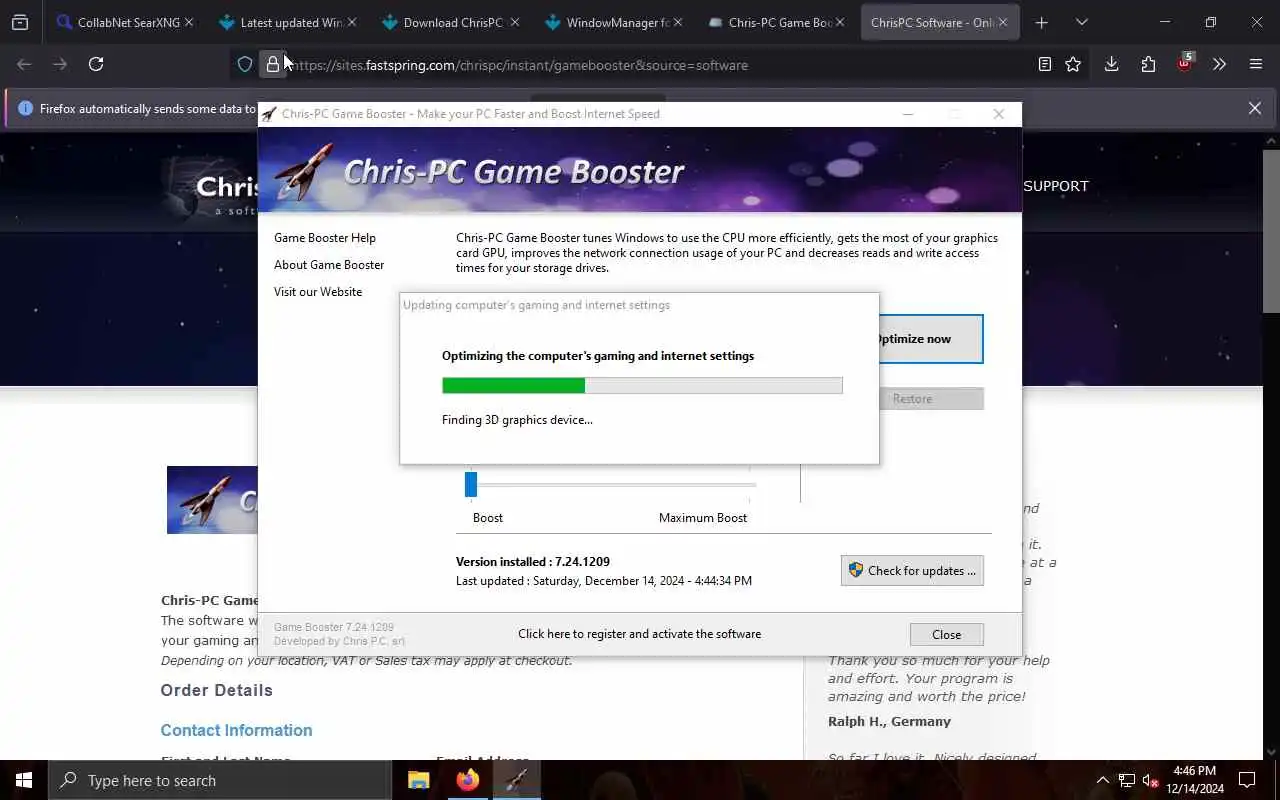Open About Game Booster link
The width and height of the screenshot is (1280, 800).
(329, 265)
